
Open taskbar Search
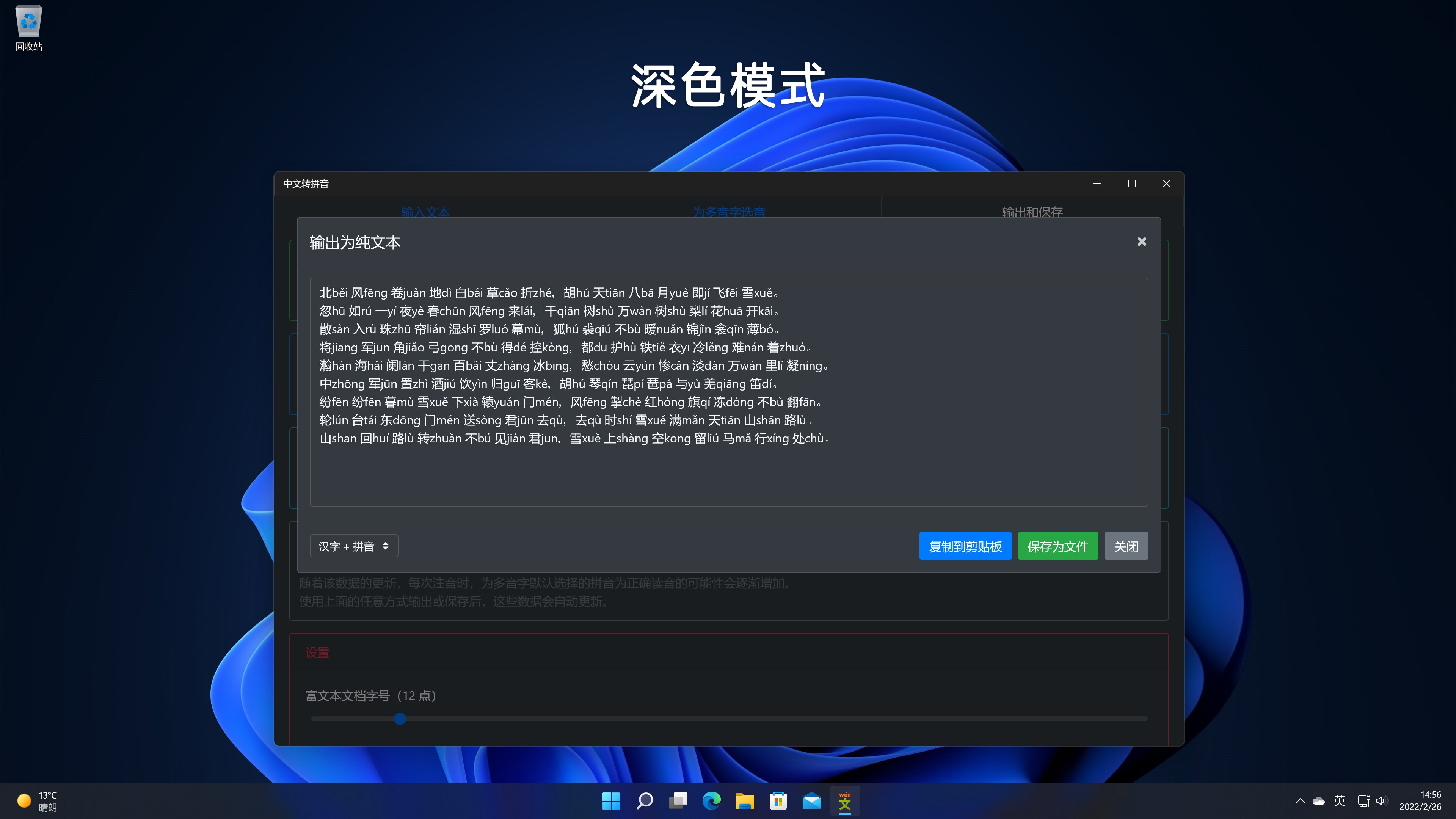pyautogui.click(x=644, y=800)
